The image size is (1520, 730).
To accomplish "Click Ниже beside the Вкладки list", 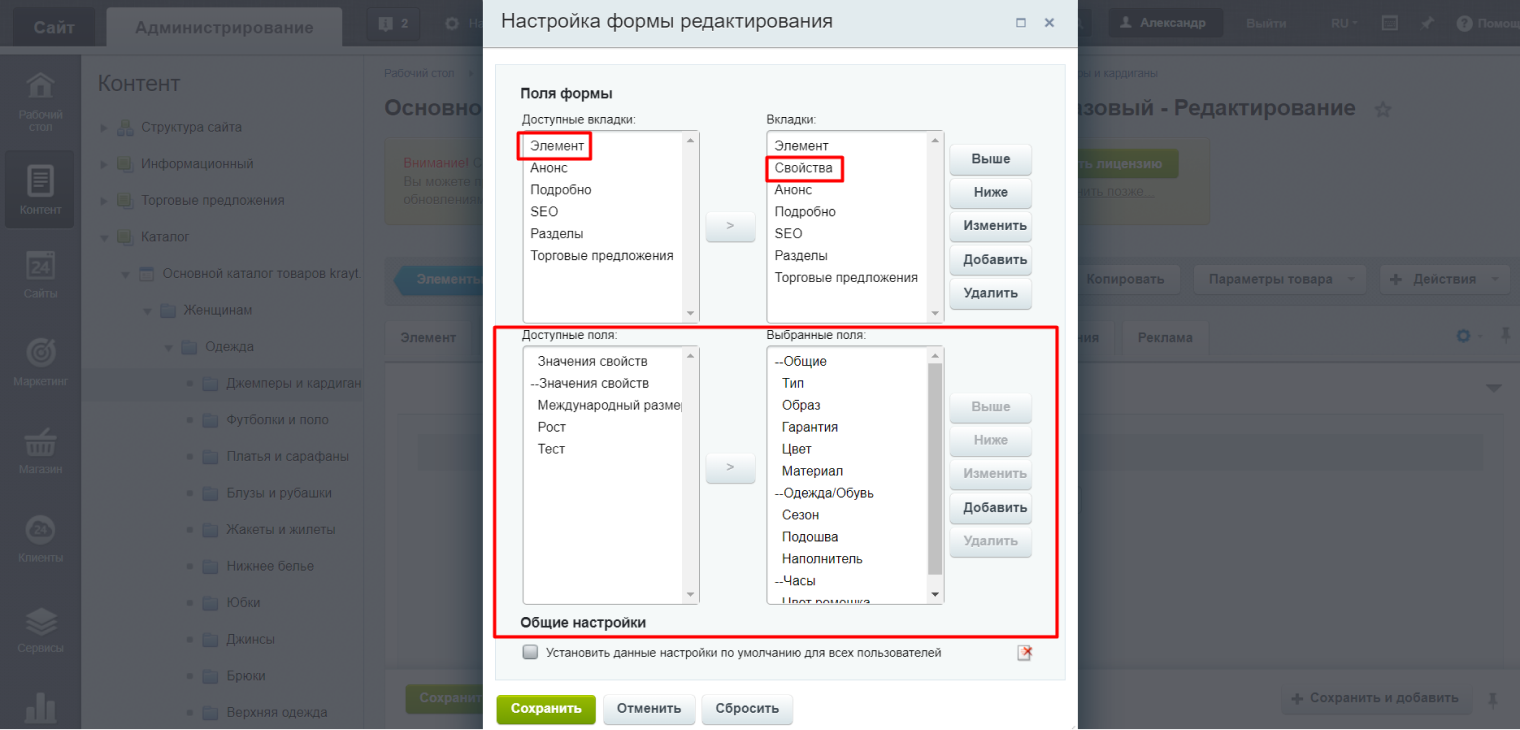I will pyautogui.click(x=991, y=192).
